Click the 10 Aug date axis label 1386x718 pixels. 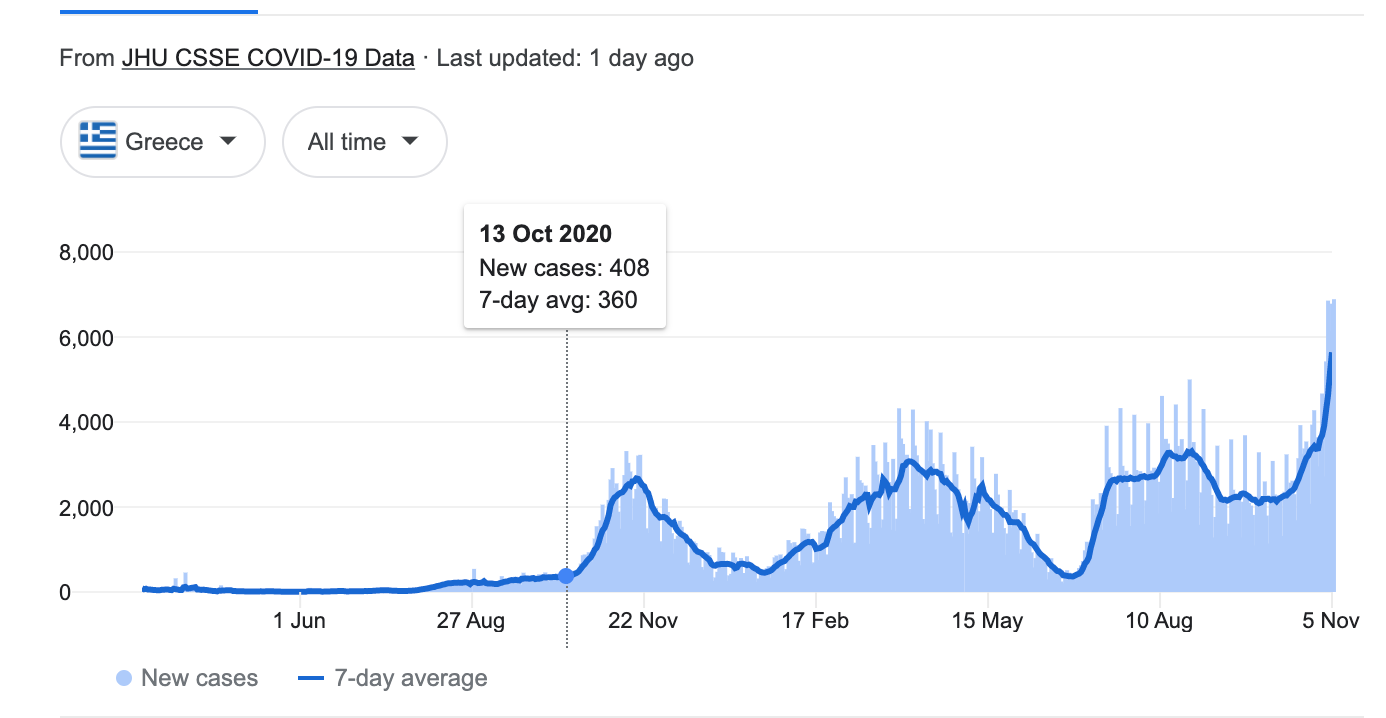(1159, 622)
